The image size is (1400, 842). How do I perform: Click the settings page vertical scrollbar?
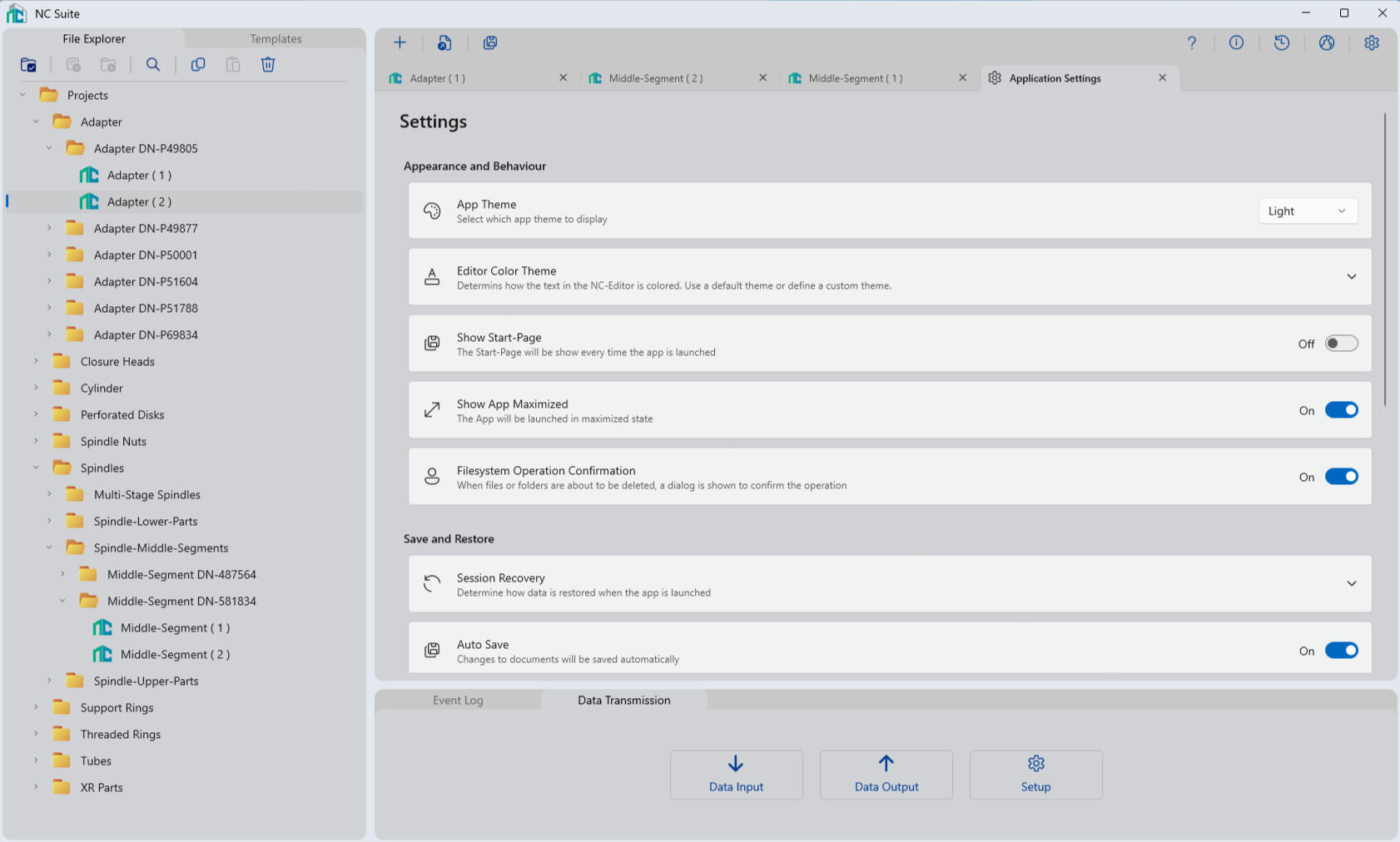pos(1385,260)
